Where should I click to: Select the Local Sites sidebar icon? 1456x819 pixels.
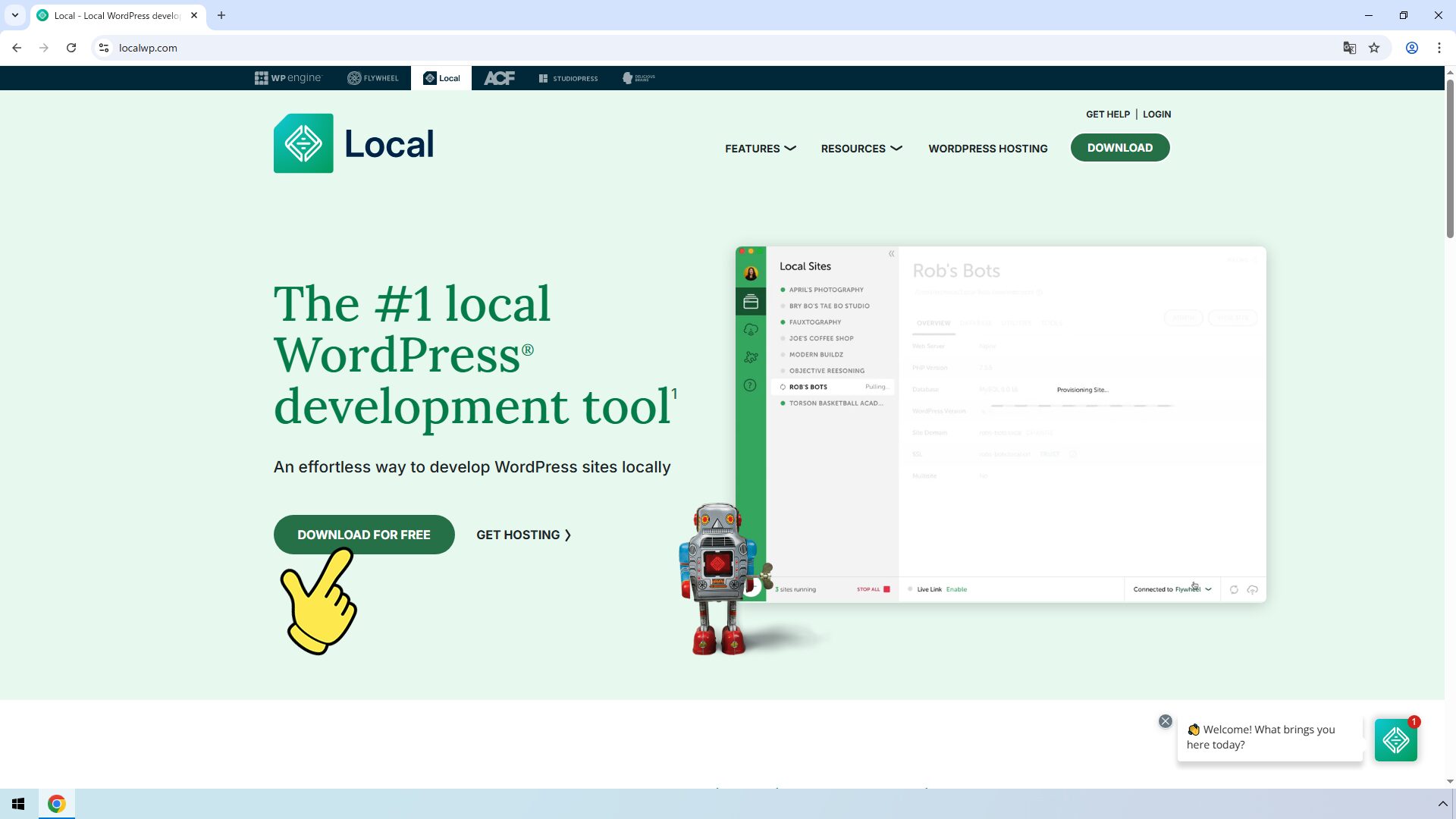point(751,302)
